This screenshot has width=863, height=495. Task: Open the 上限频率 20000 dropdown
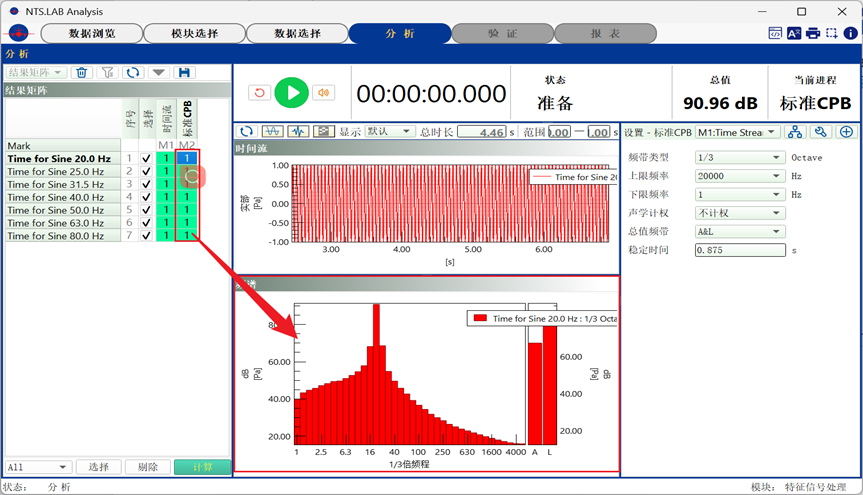(x=739, y=176)
